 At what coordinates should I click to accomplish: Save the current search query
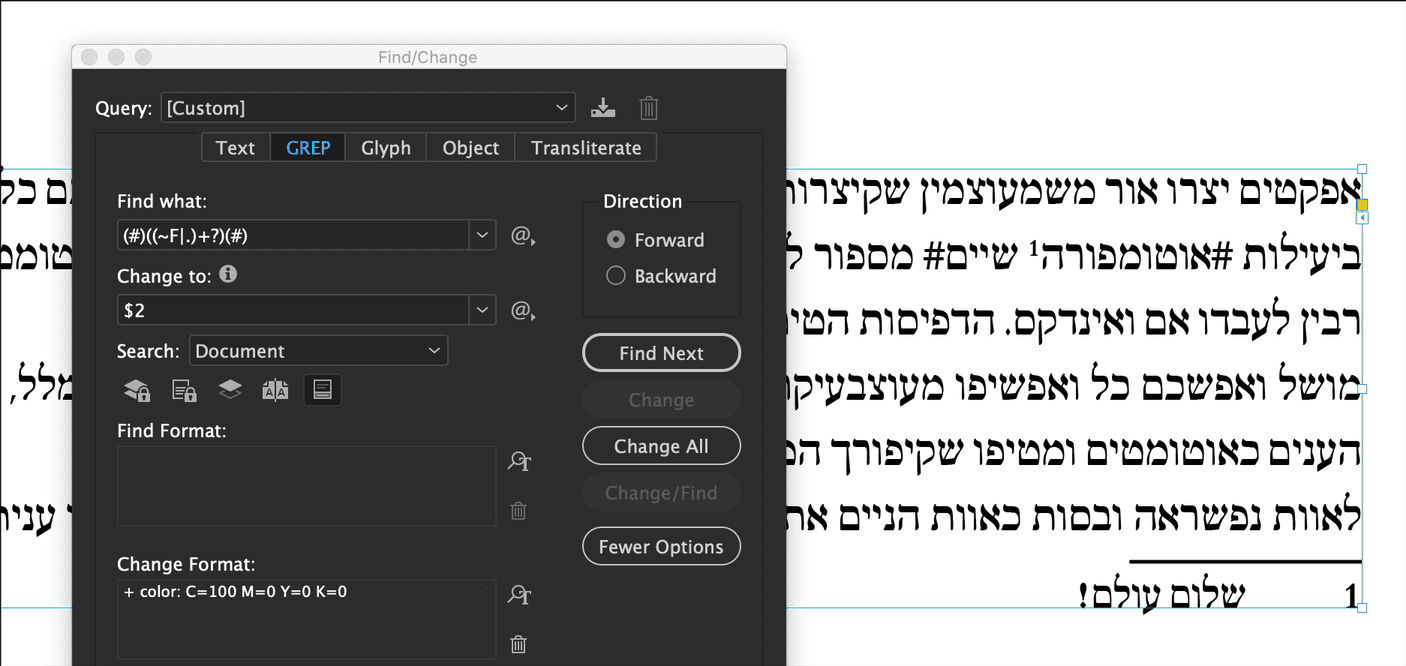(603, 108)
